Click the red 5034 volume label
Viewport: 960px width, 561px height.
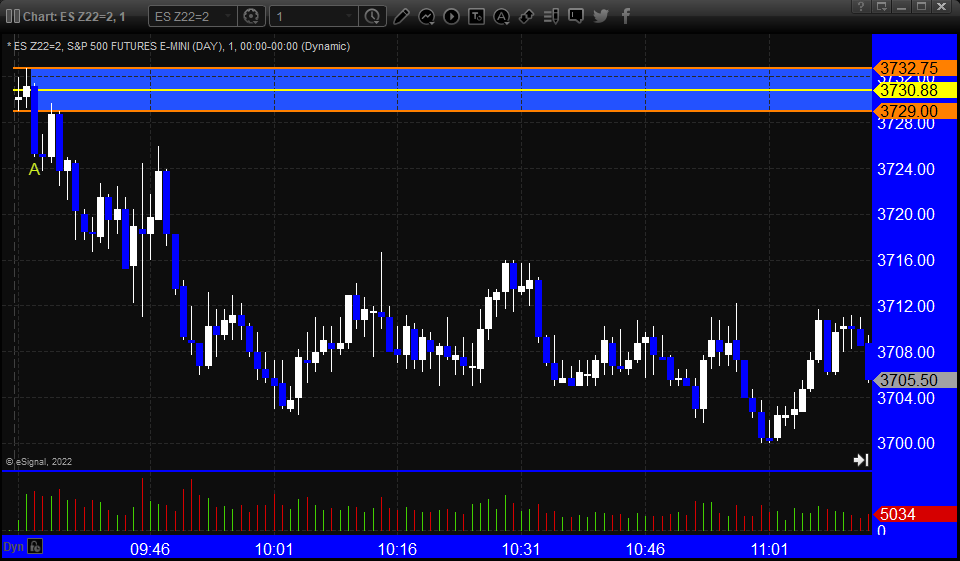pyautogui.click(x=915, y=514)
